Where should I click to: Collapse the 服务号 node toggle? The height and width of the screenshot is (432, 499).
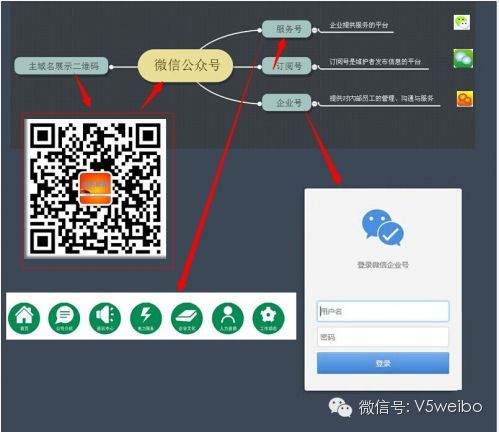315,30
